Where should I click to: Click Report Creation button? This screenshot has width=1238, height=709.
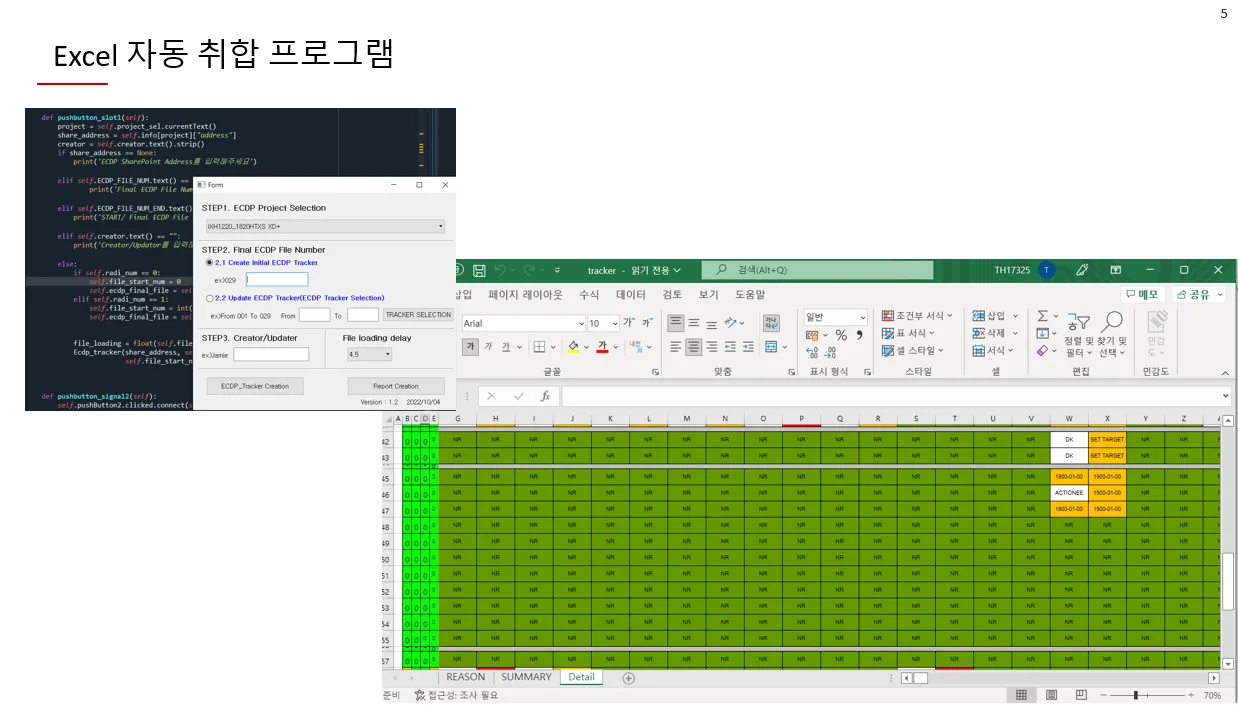point(398,386)
